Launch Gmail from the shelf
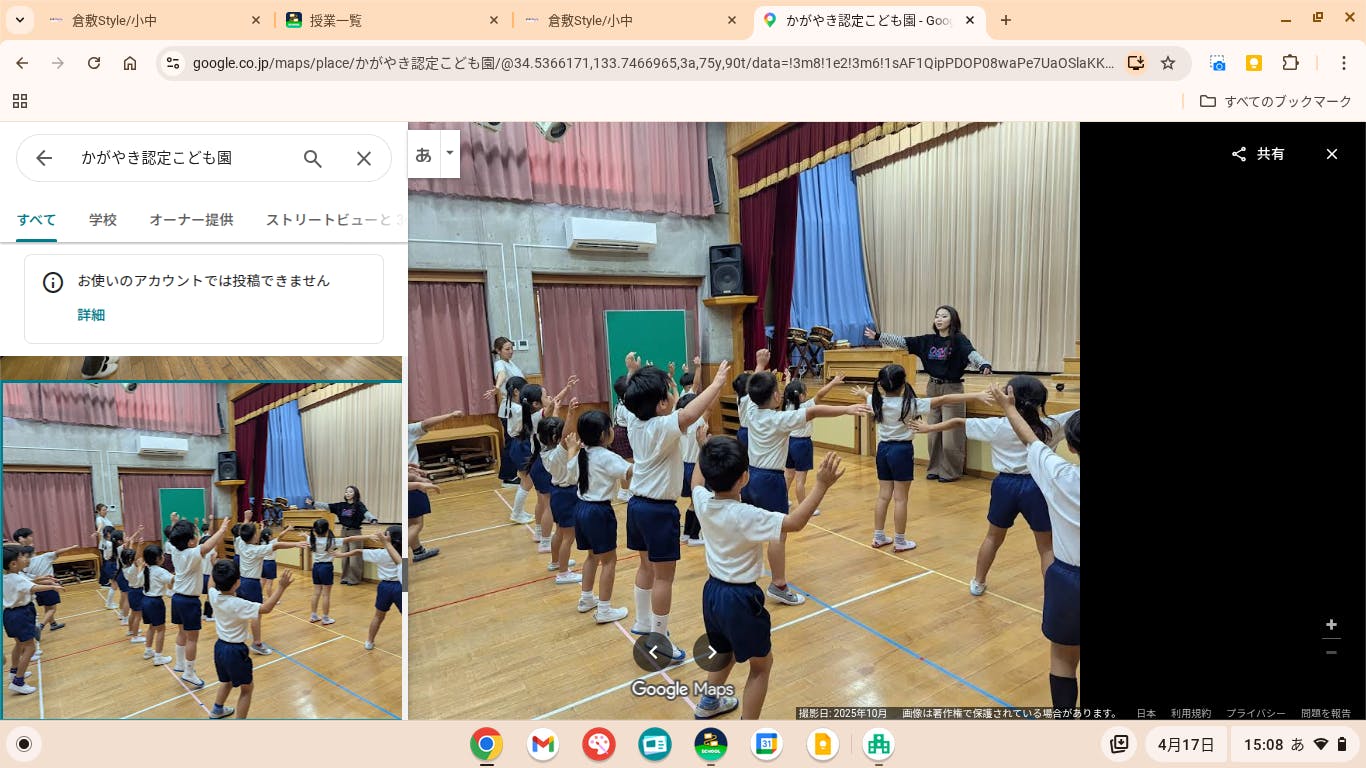This screenshot has width=1366, height=768. tap(543, 744)
